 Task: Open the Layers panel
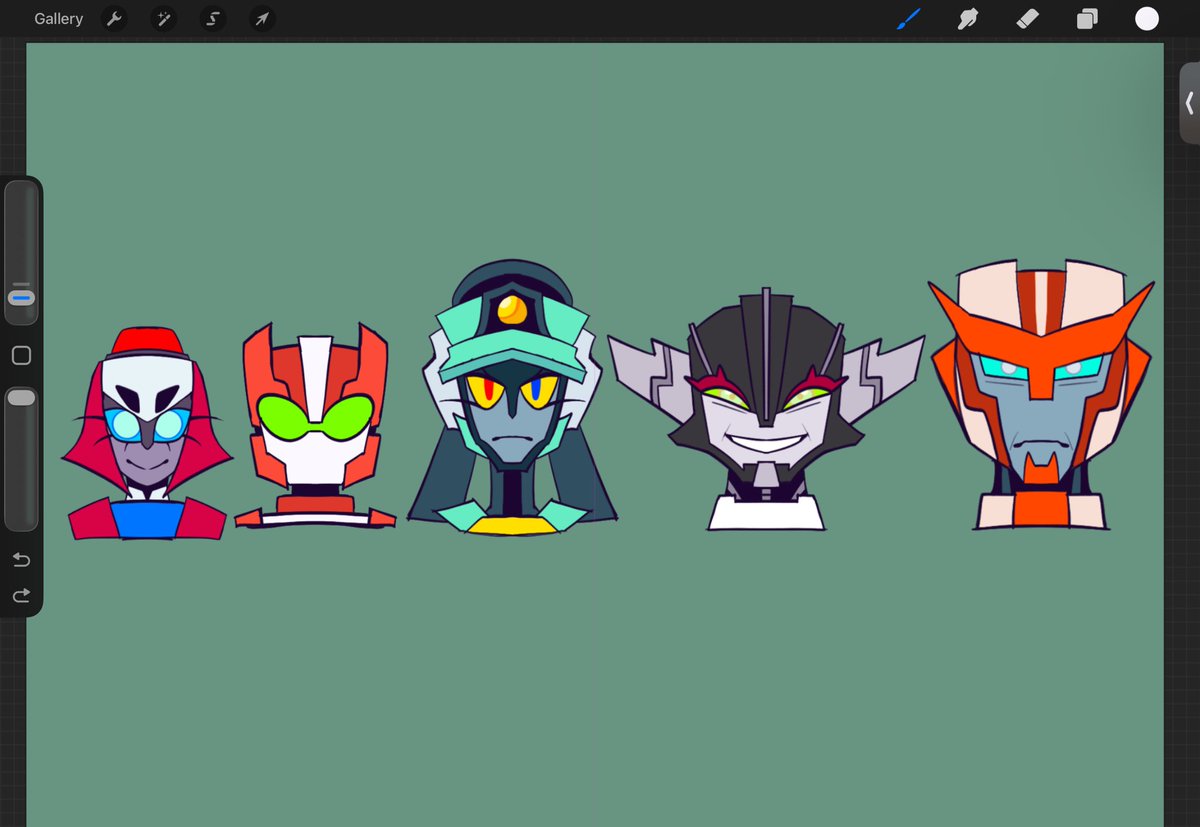coord(1087,19)
